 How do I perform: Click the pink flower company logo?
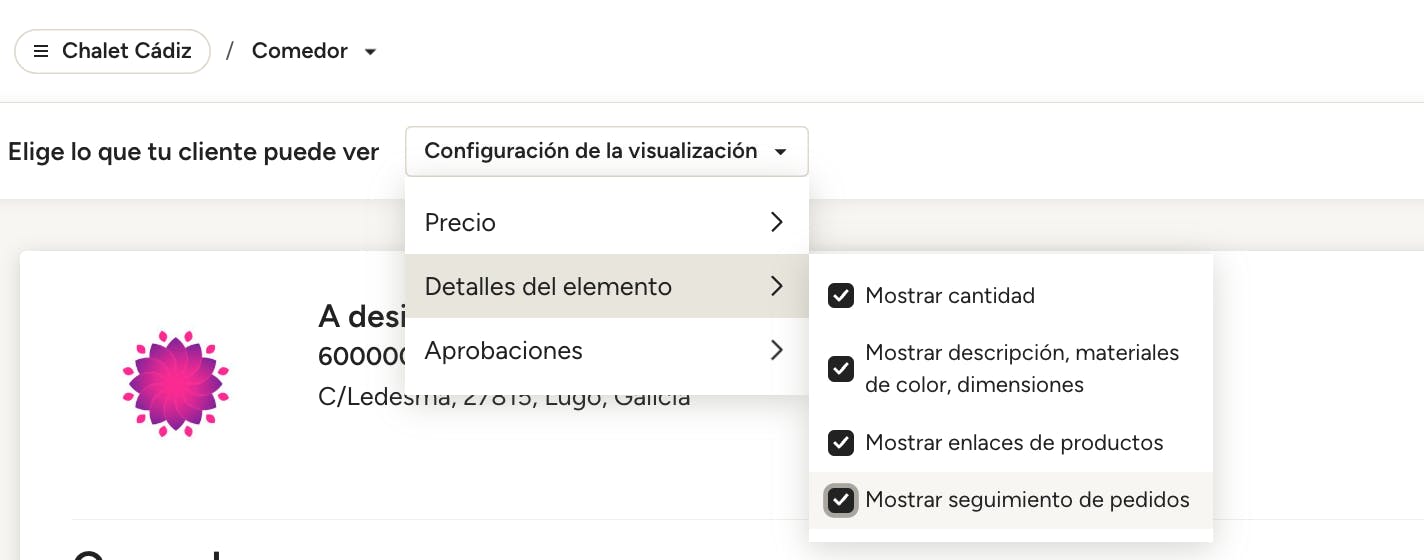click(176, 383)
